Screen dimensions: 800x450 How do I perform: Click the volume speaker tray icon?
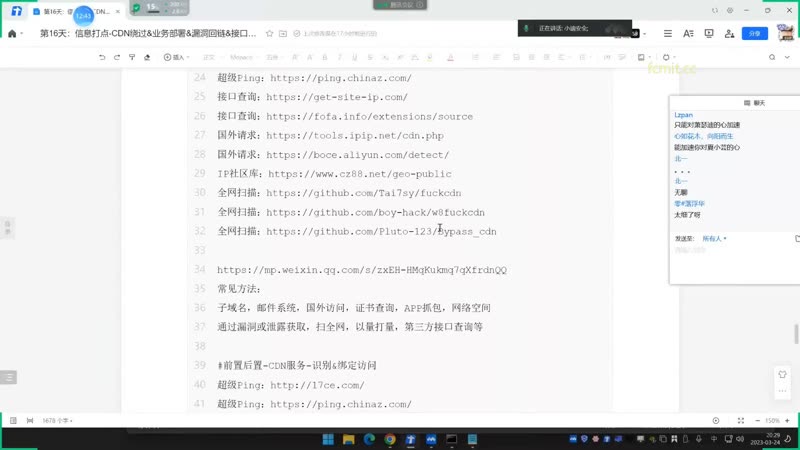point(739,439)
